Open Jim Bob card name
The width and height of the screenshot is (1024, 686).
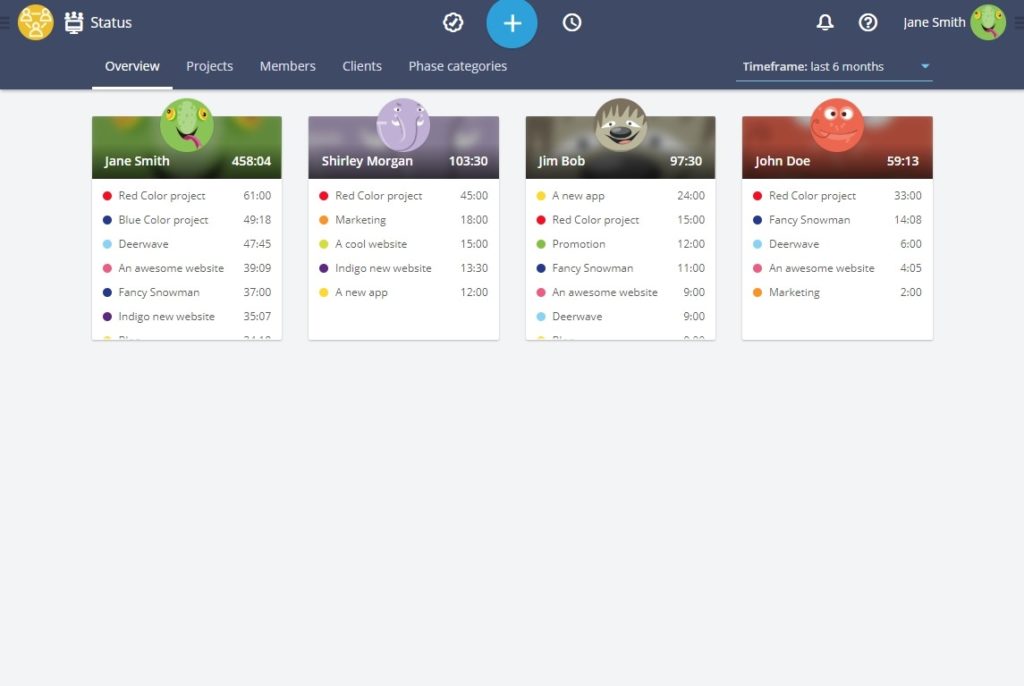[x=561, y=161]
